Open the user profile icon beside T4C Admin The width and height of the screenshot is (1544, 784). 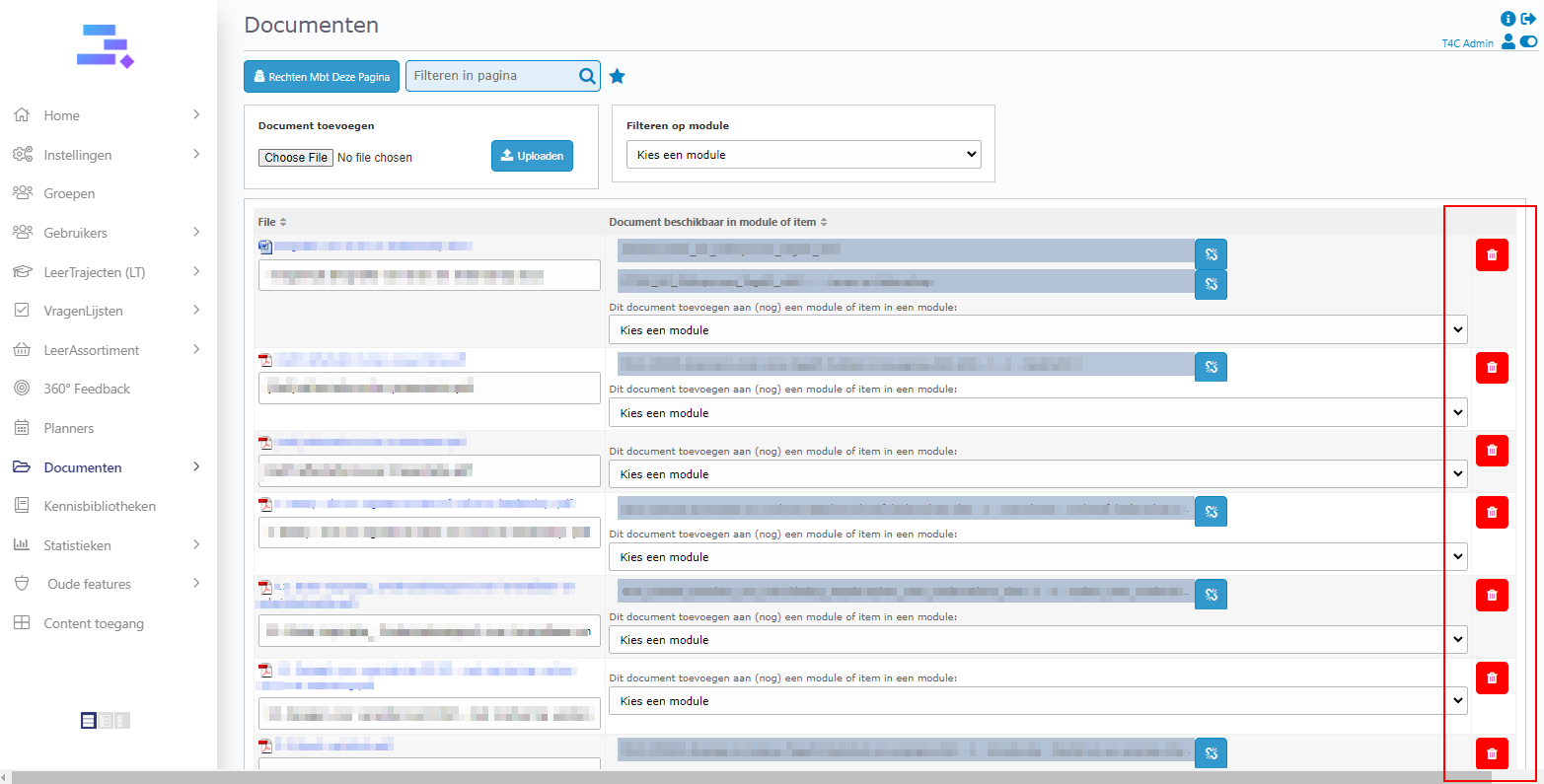point(1507,41)
